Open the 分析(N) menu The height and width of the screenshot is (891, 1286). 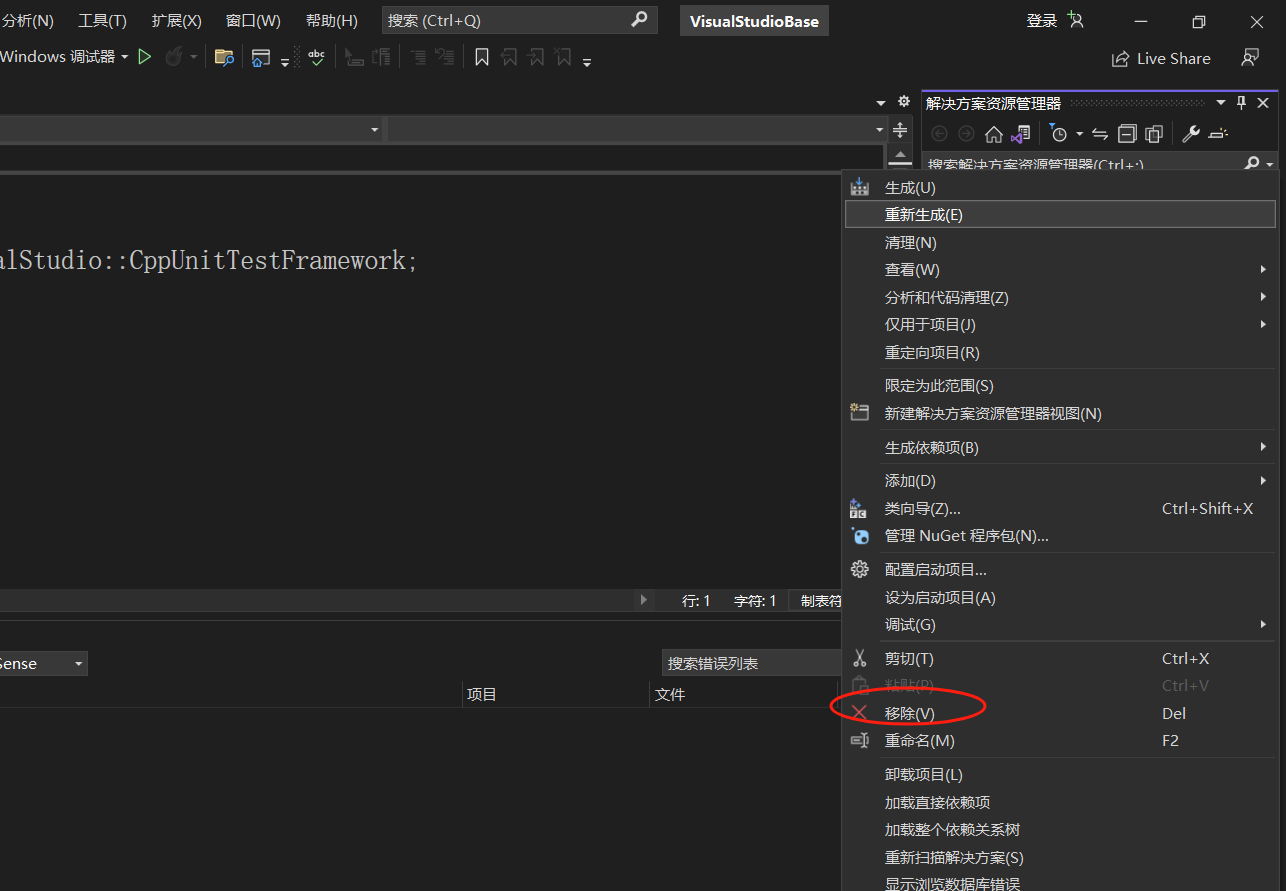click(28, 21)
